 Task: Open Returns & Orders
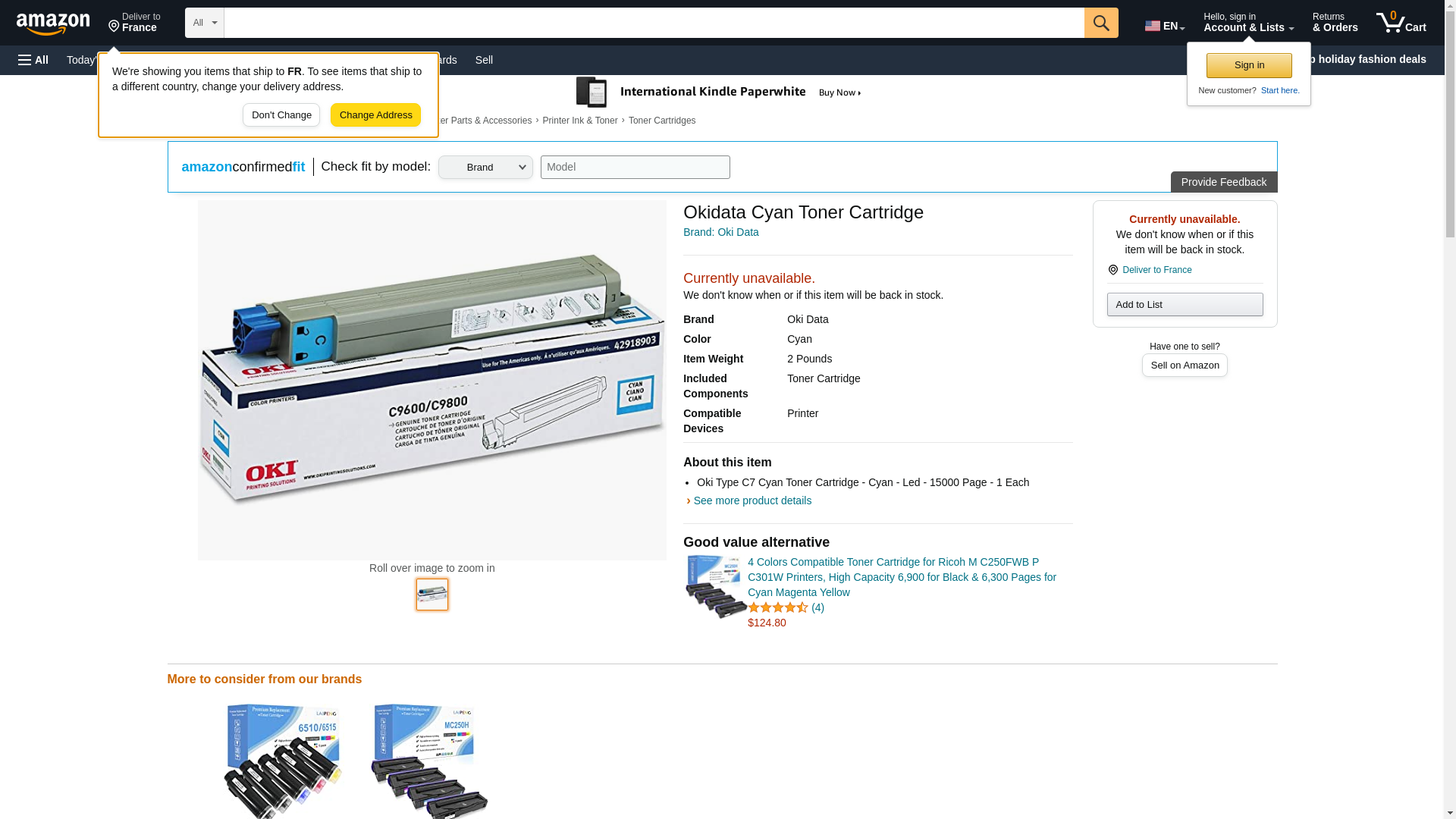pos(1334,23)
